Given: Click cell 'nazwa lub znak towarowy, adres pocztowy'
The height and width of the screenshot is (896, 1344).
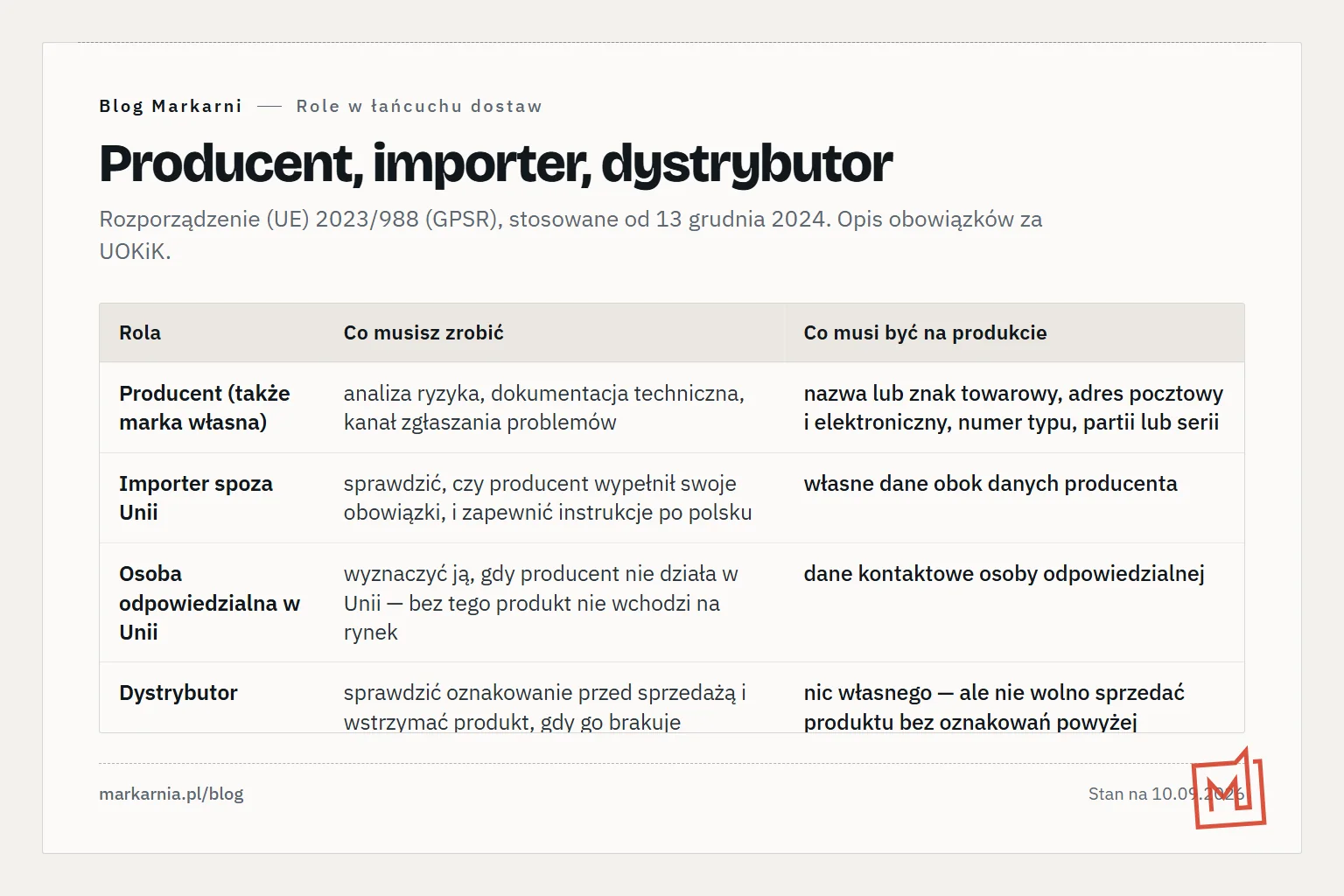Looking at the screenshot, I should [1013, 408].
